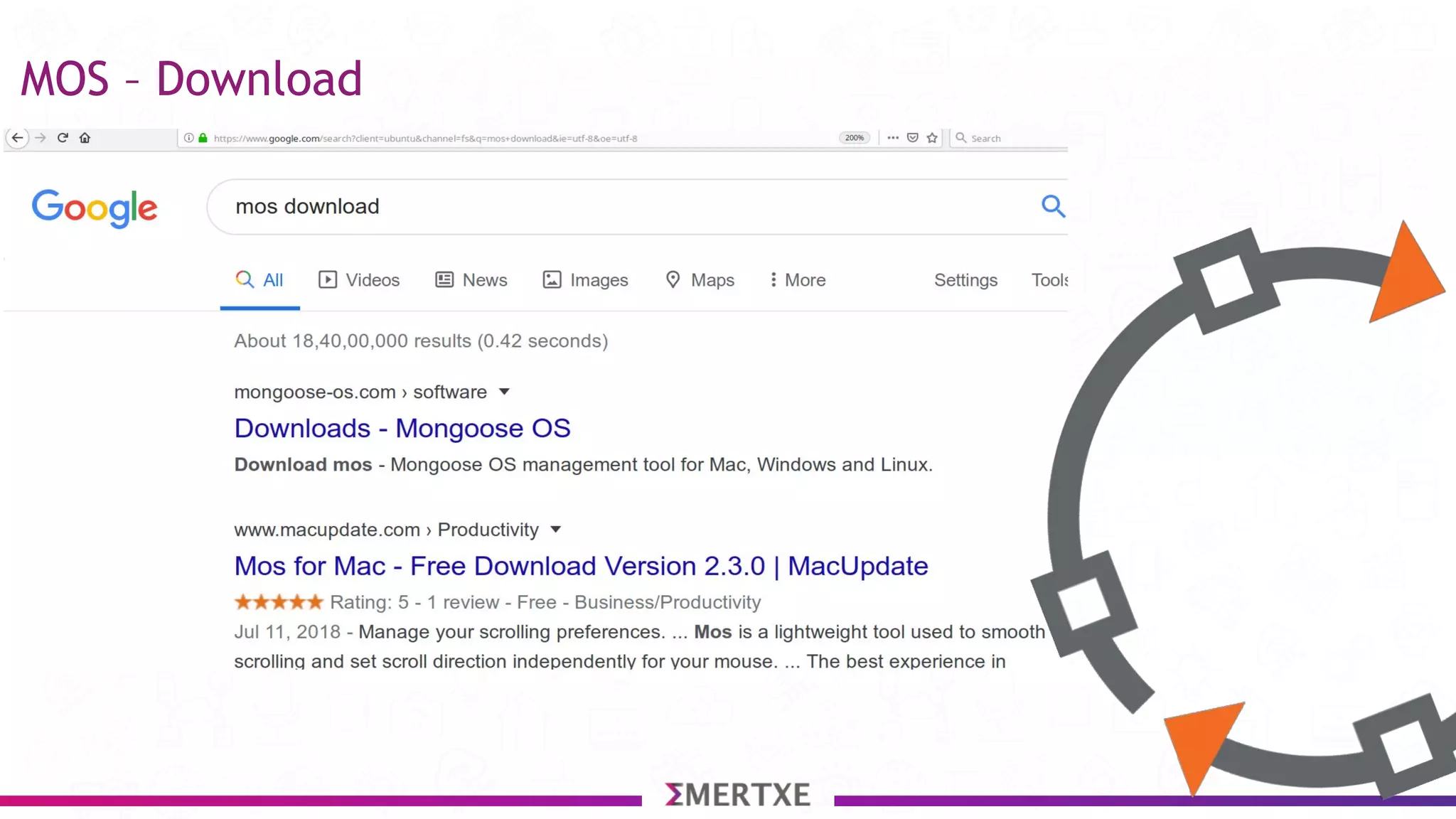
Task: Expand the macupdate.com result dropdown arrow
Action: [x=556, y=530]
